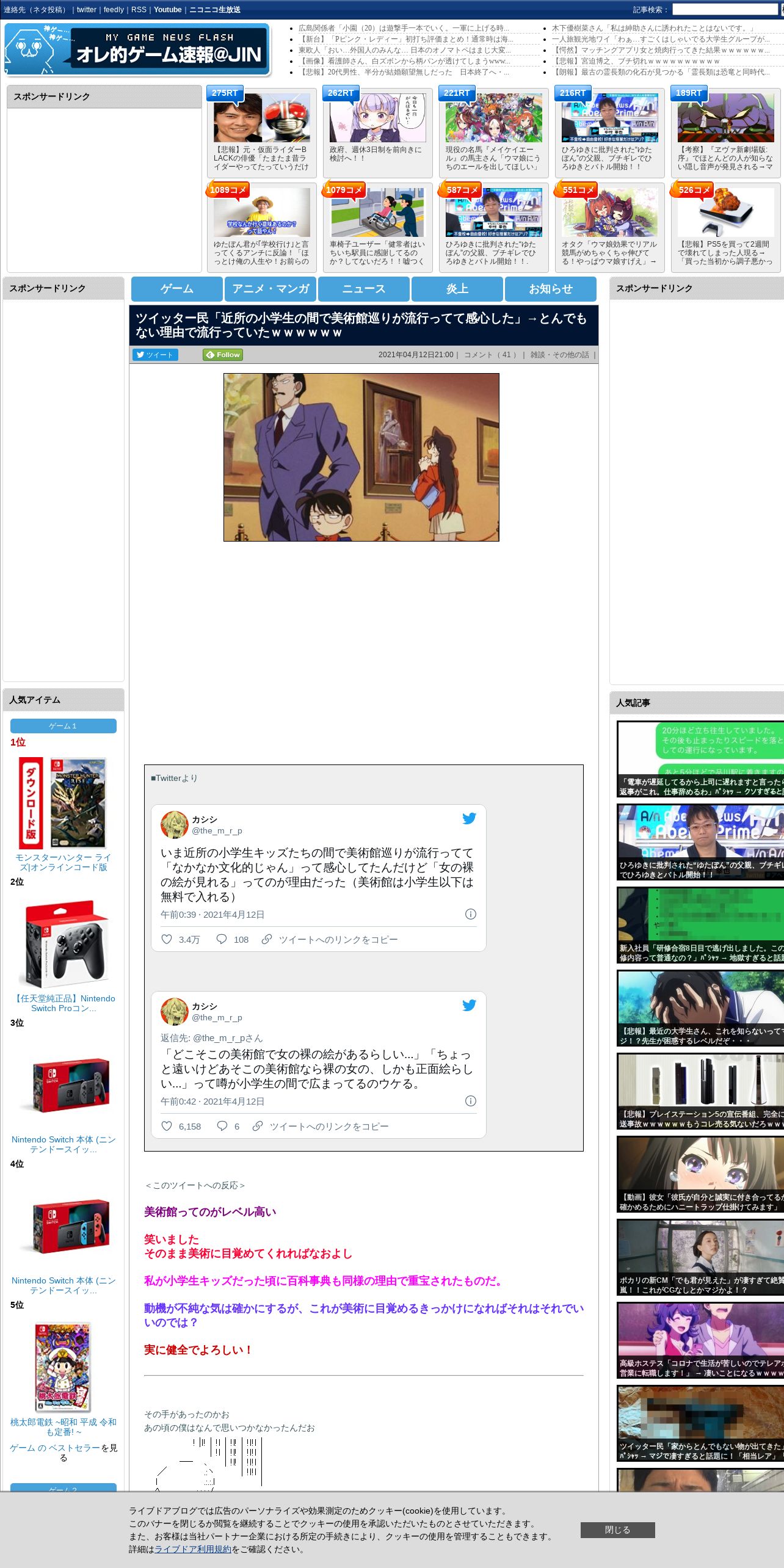Click the 記事検索 search input field
Screen dimensions: 784x1568
(725, 10)
